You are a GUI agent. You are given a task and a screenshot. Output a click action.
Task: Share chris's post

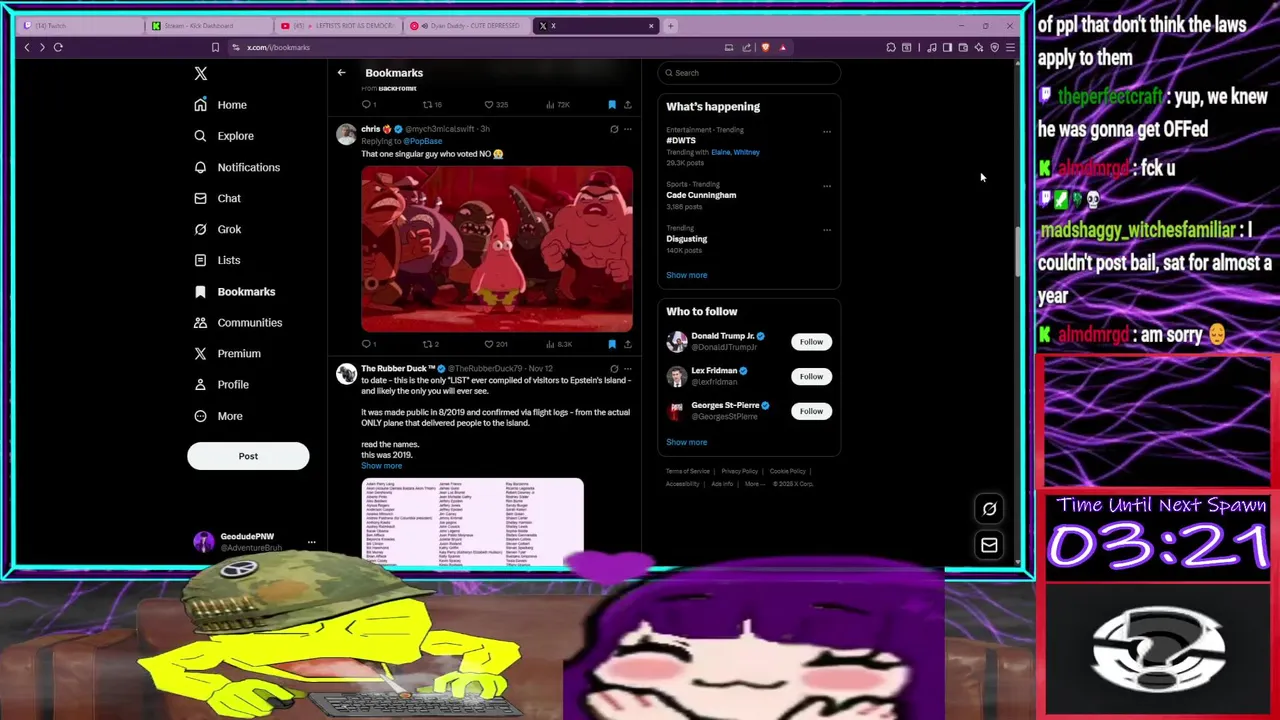[x=628, y=344]
